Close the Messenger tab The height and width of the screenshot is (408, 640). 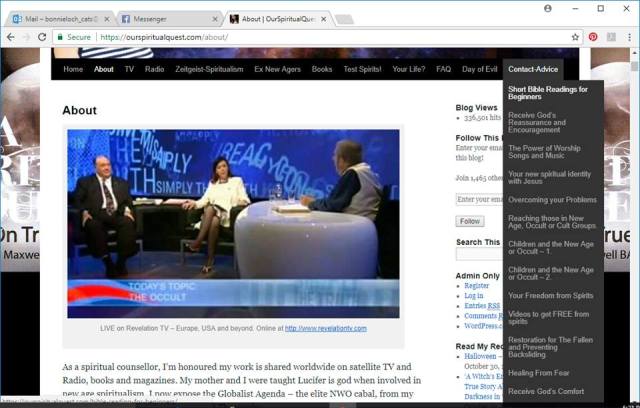[215, 18]
